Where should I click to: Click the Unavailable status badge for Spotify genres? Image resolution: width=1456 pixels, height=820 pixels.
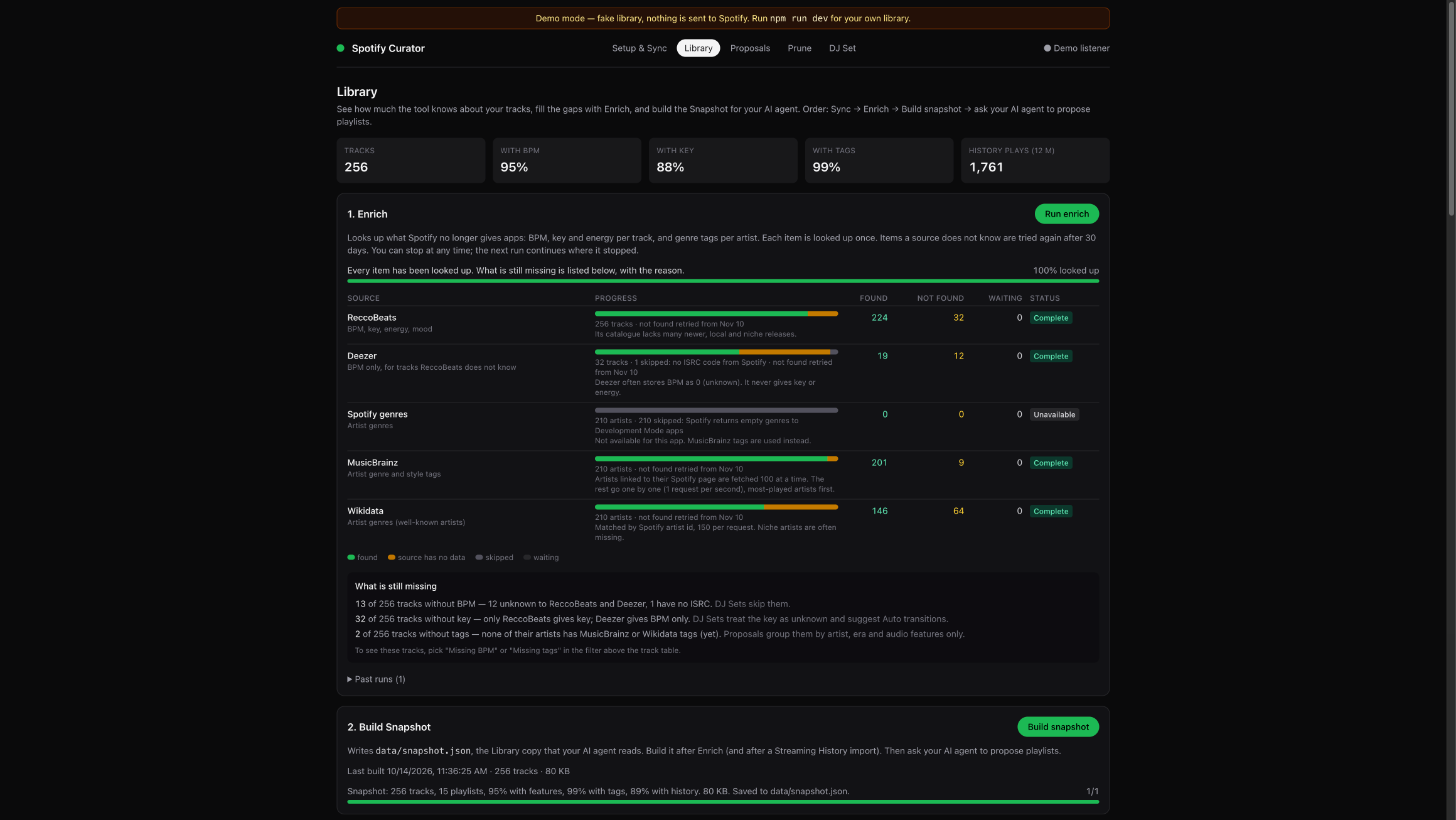pyautogui.click(x=1054, y=414)
